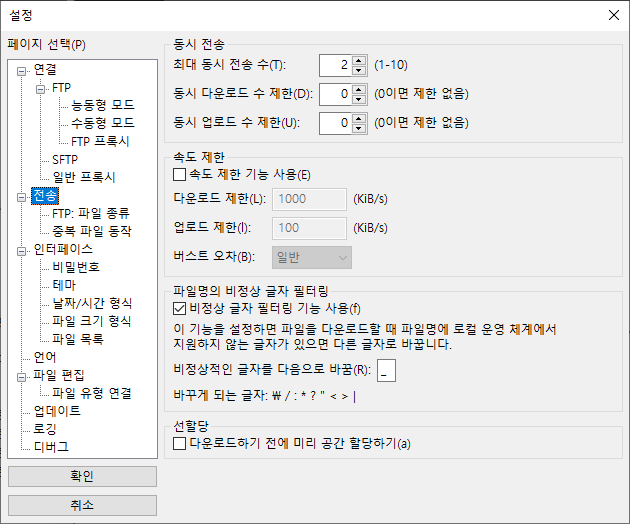The image size is (630, 524).
Task: Open the 파일 유형 연결 page
Action: coord(92,393)
